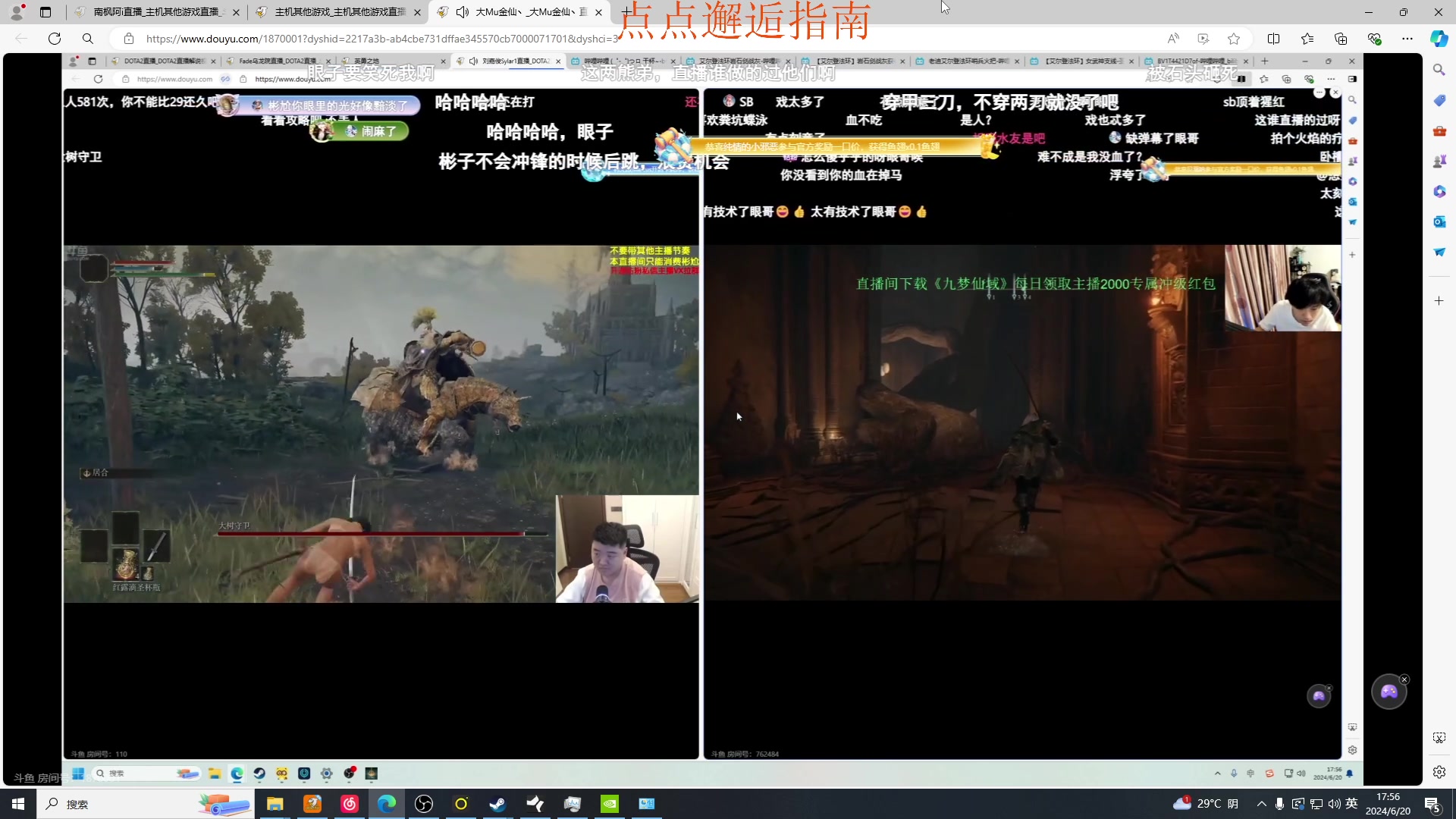
Task: Open the Windows notification center
Action: [1432, 804]
